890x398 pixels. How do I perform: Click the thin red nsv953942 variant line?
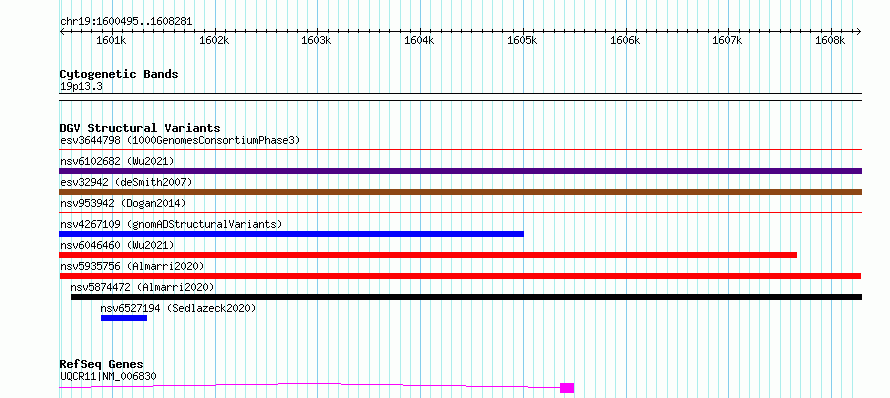460,213
